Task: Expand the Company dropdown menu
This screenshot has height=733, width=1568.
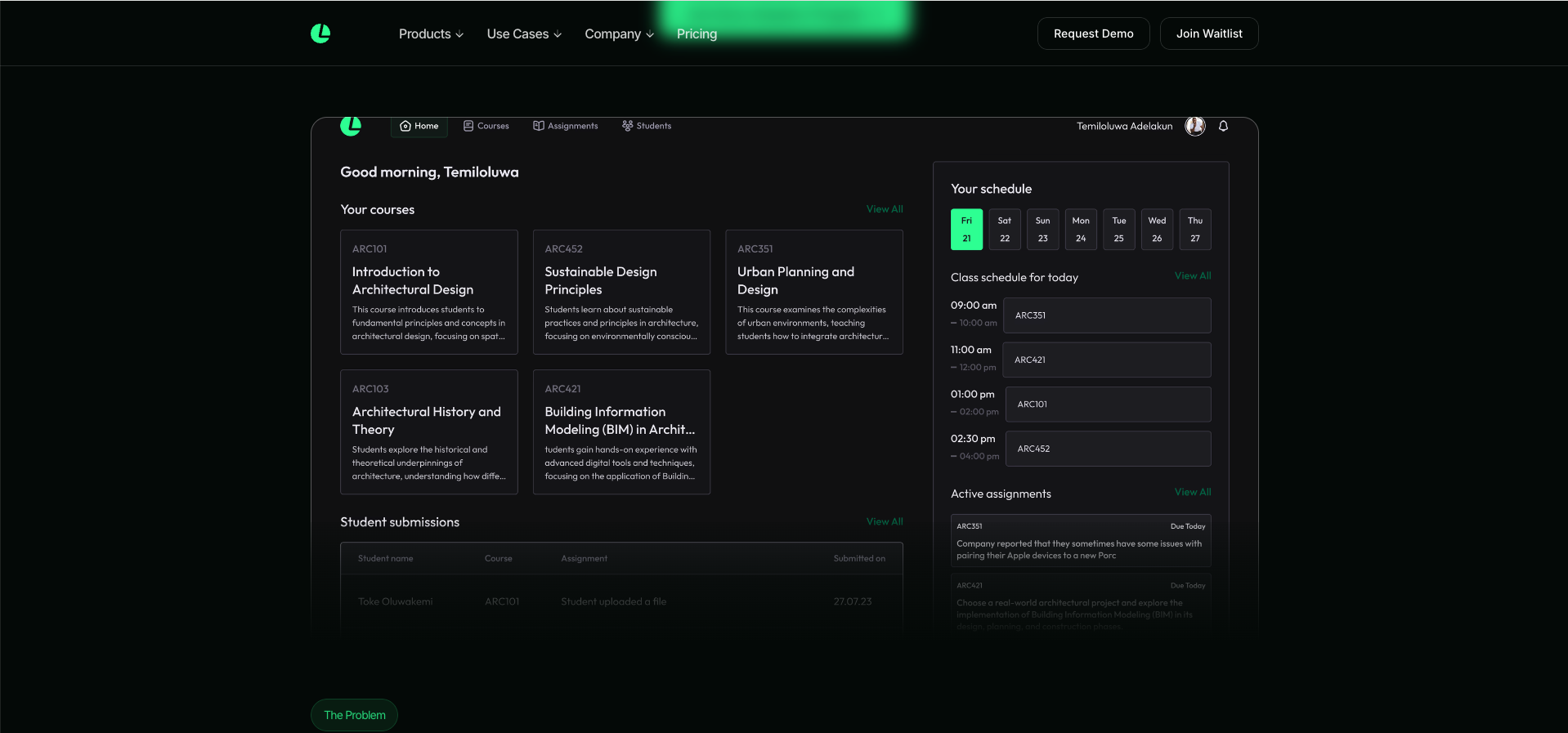Action: 619,34
